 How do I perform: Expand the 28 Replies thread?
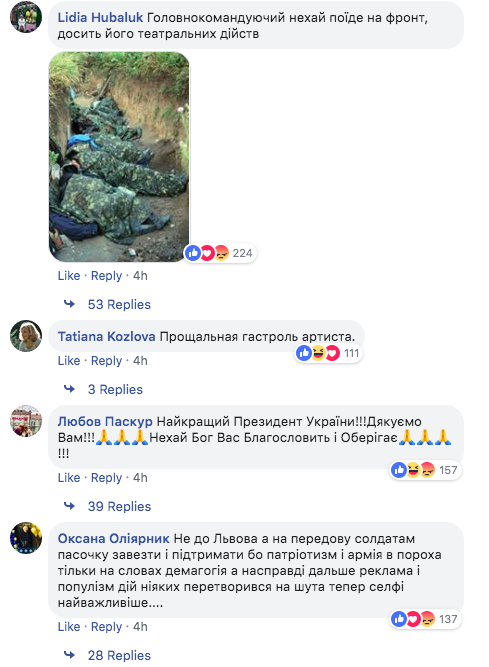point(119,656)
